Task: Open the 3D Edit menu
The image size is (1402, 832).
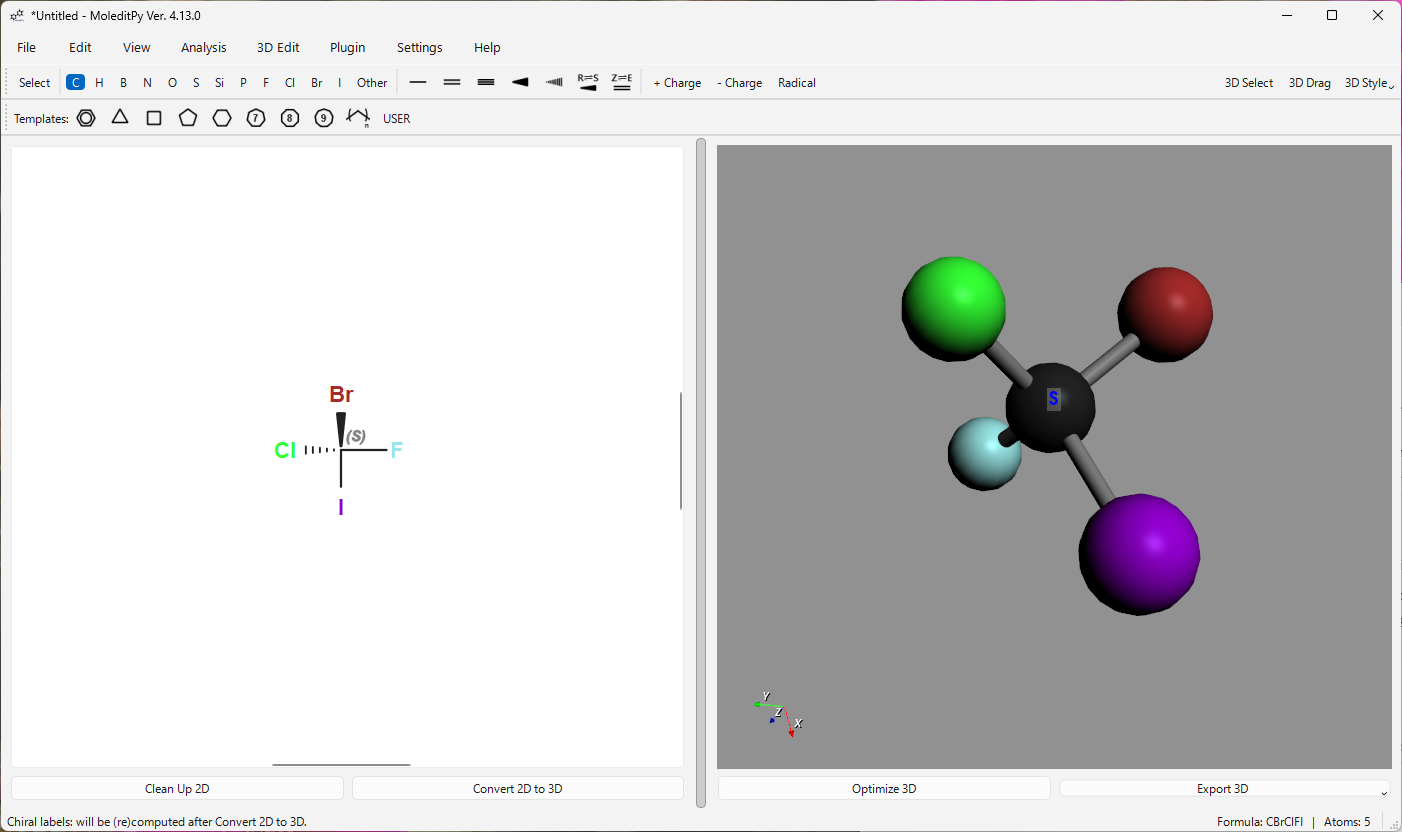Action: [278, 47]
